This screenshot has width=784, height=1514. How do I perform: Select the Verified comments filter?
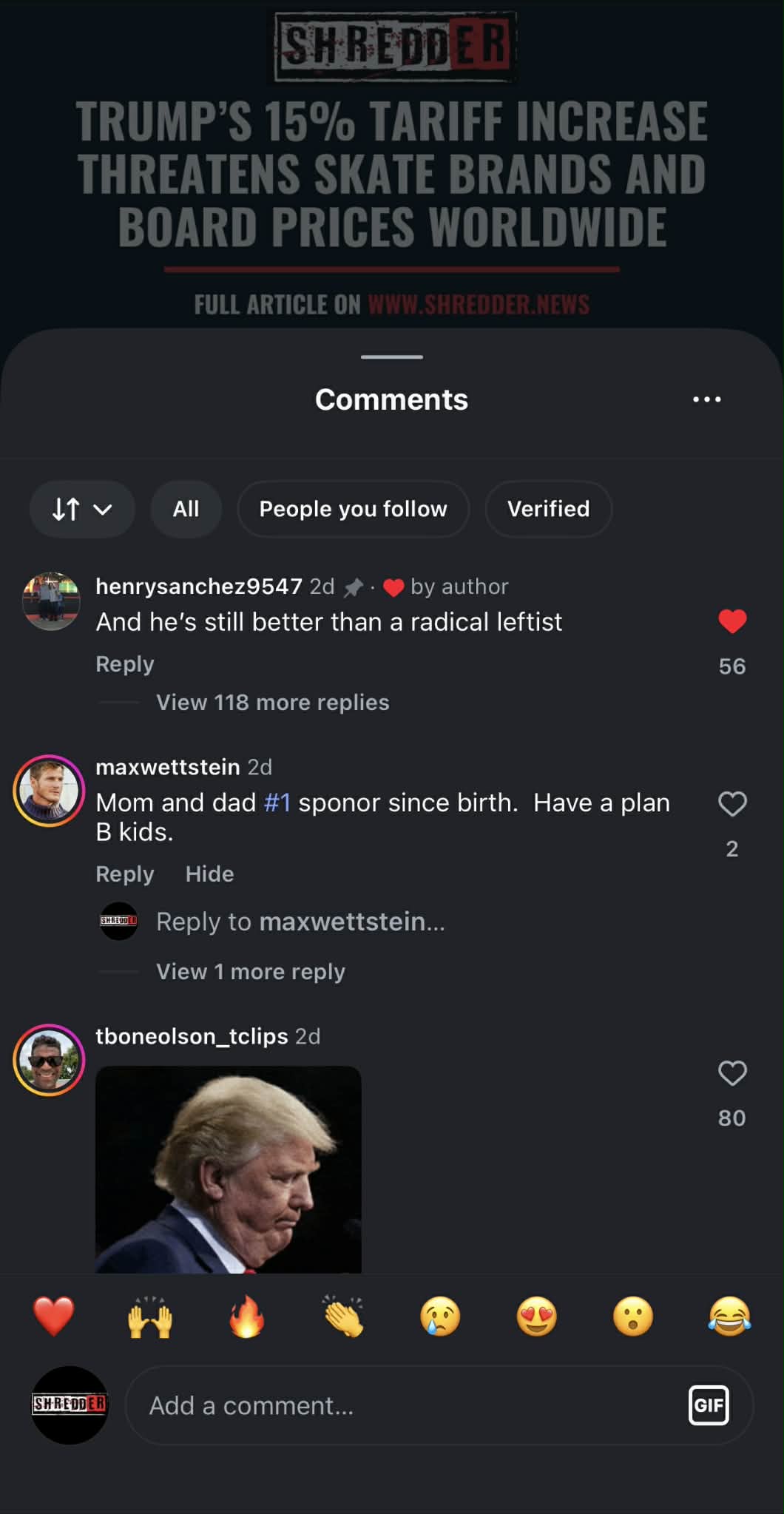(548, 509)
